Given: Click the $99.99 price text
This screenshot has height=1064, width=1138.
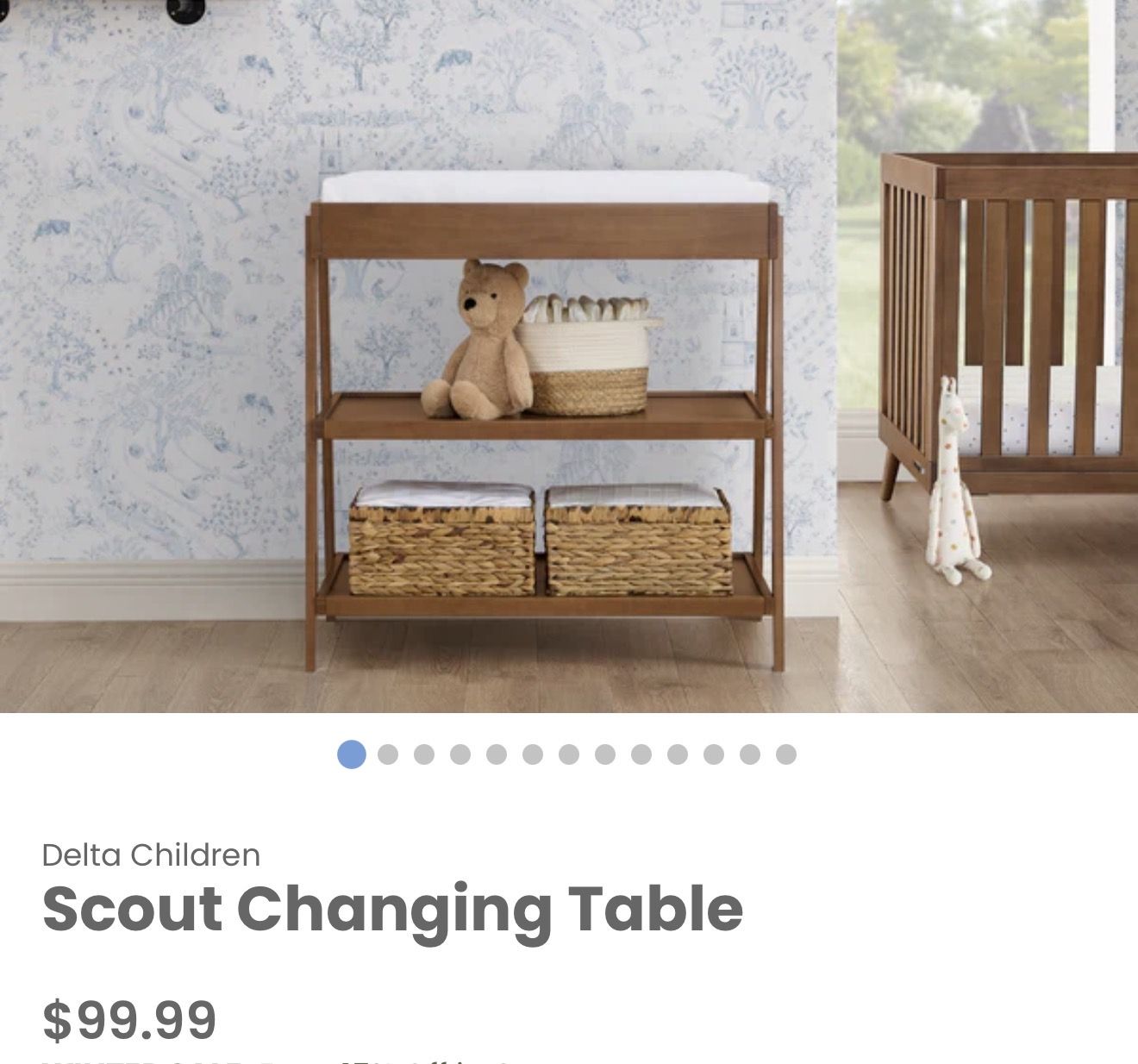Looking at the screenshot, I should [x=129, y=1019].
